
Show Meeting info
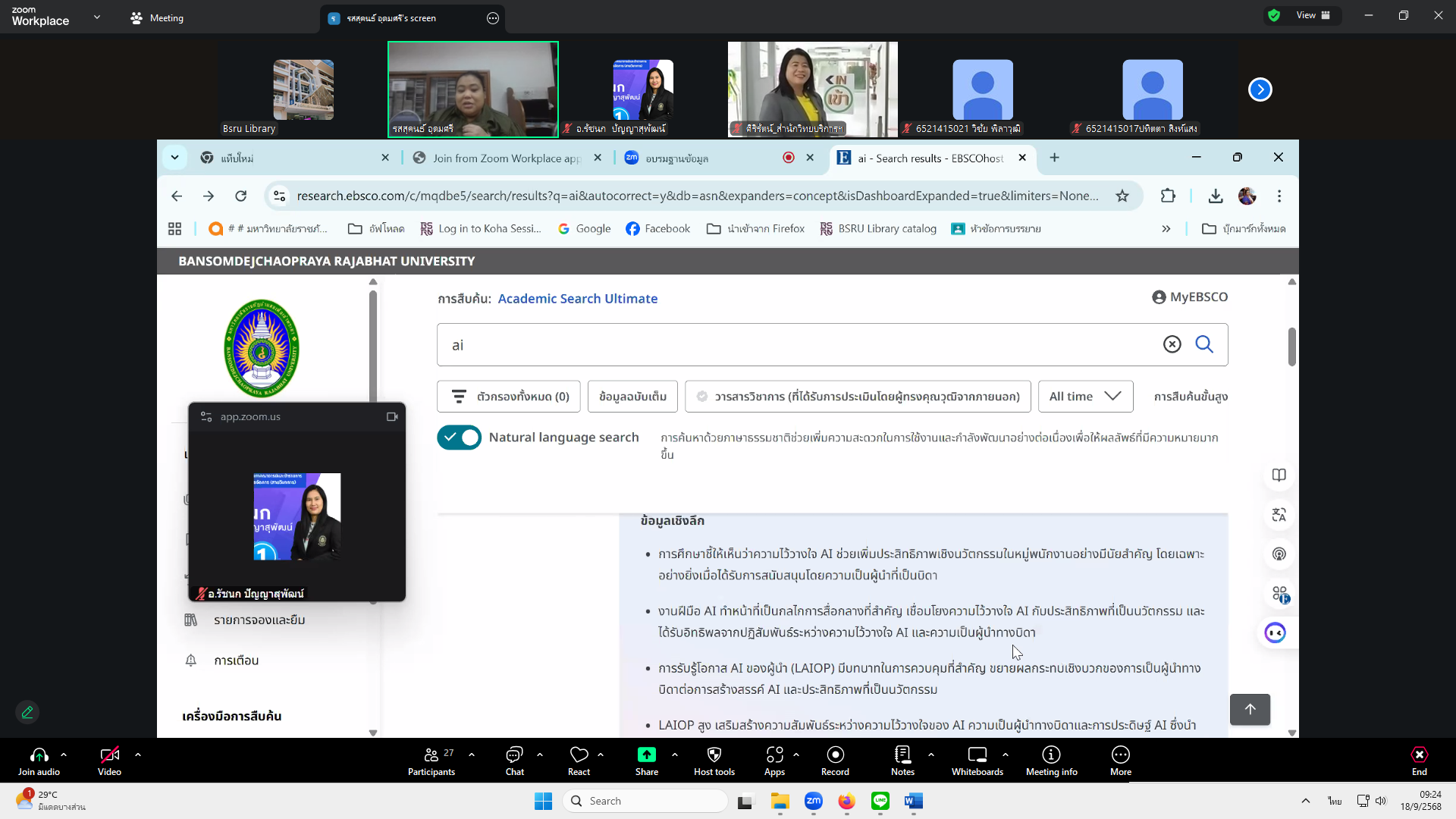(1051, 761)
